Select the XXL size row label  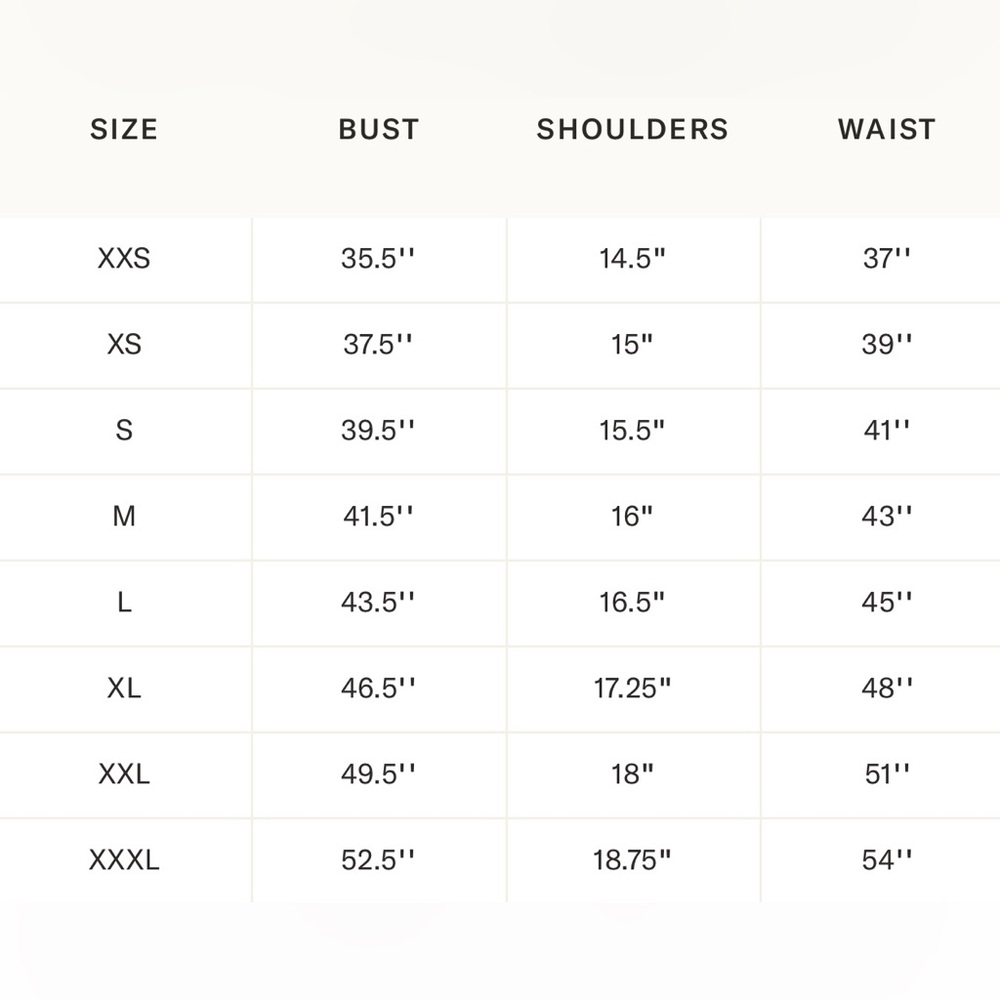tap(124, 774)
